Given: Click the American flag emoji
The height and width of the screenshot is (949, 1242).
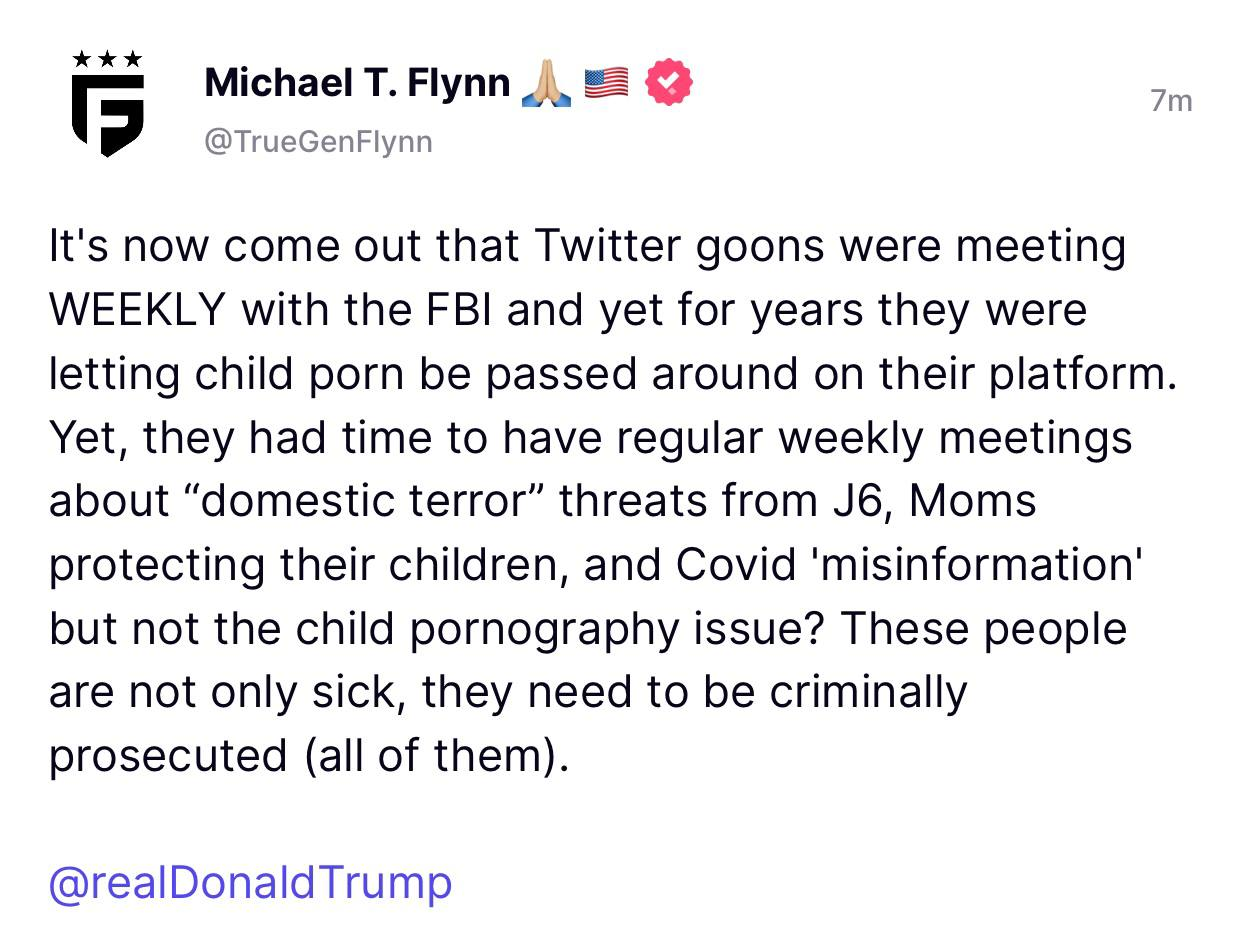Looking at the screenshot, I should point(606,83).
